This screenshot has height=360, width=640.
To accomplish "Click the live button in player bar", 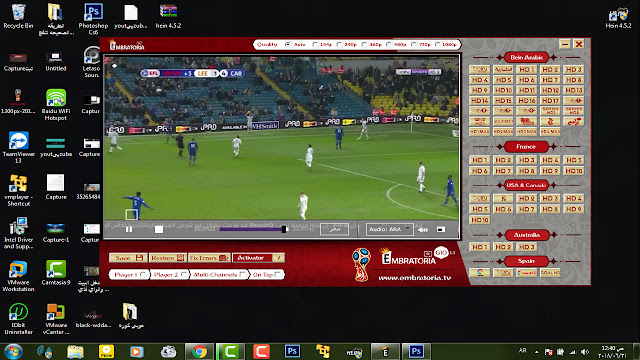I will tap(334, 229).
